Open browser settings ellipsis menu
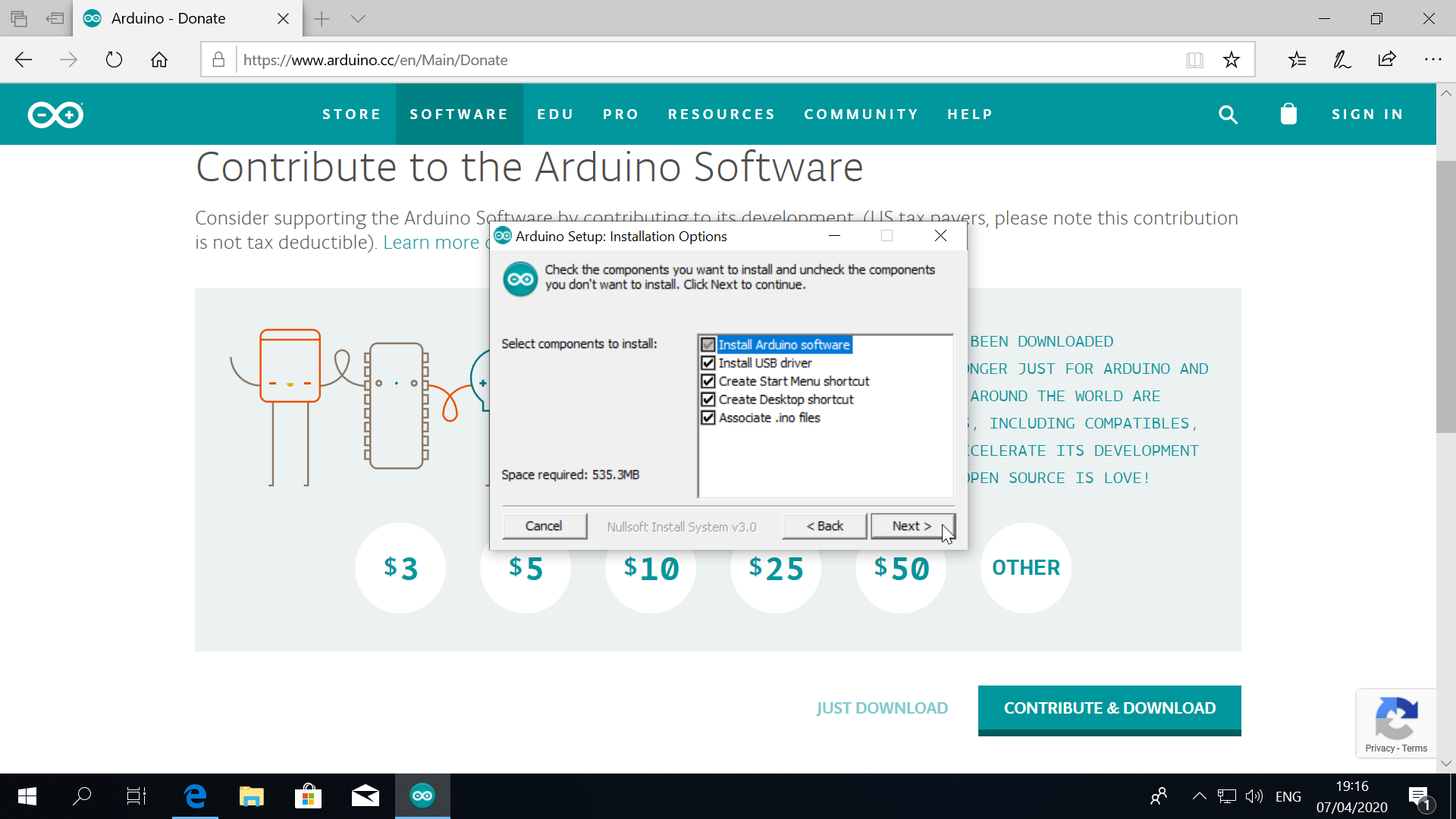Viewport: 1456px width, 819px height. point(1432,60)
